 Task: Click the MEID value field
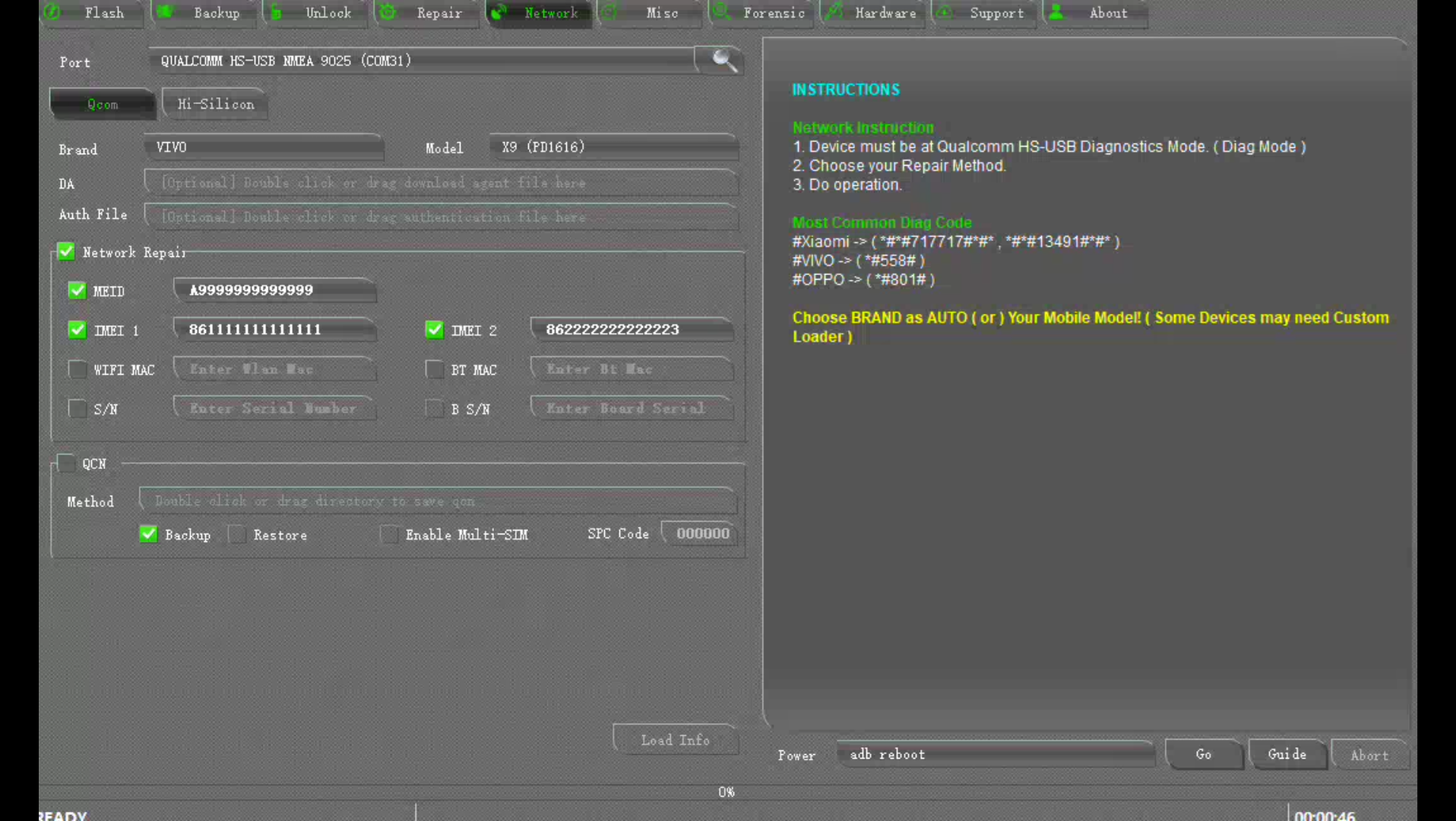click(x=274, y=290)
